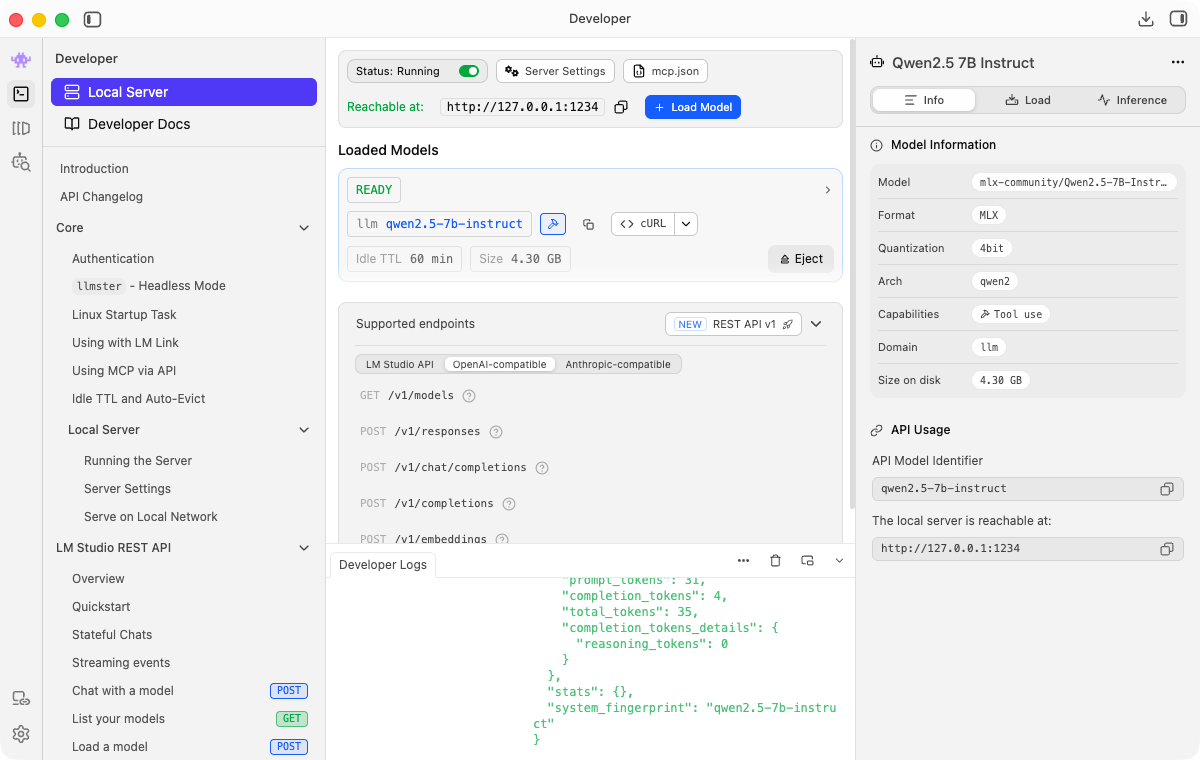Screen dimensions: 1200x760
Task: Copy API Model Identifier field value
Action: pyautogui.click(x=1166, y=489)
